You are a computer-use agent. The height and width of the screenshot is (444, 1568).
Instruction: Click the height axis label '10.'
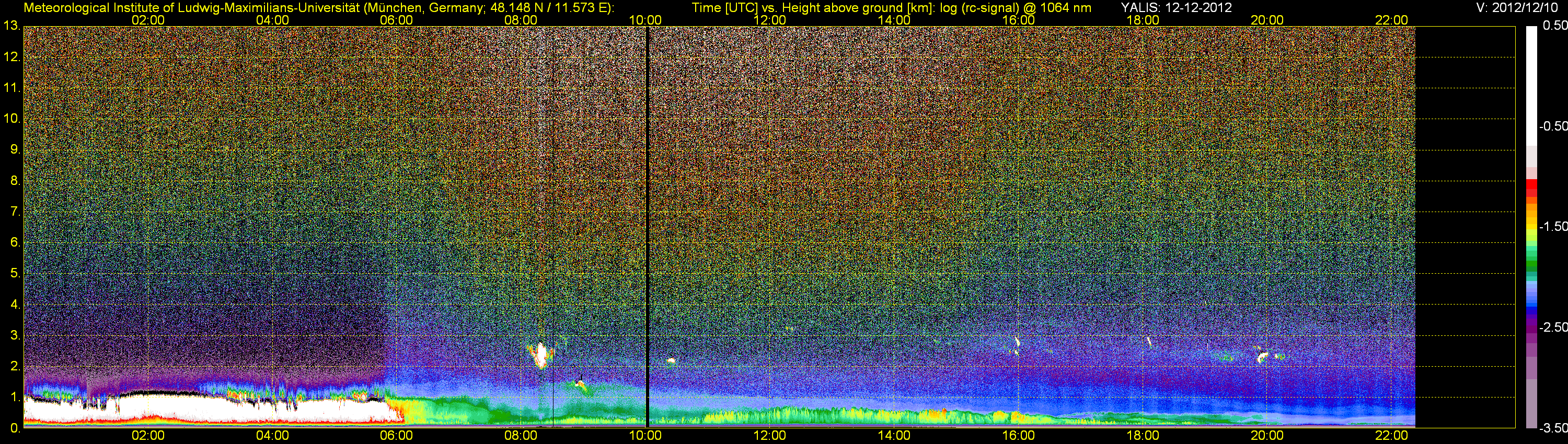click(x=11, y=118)
